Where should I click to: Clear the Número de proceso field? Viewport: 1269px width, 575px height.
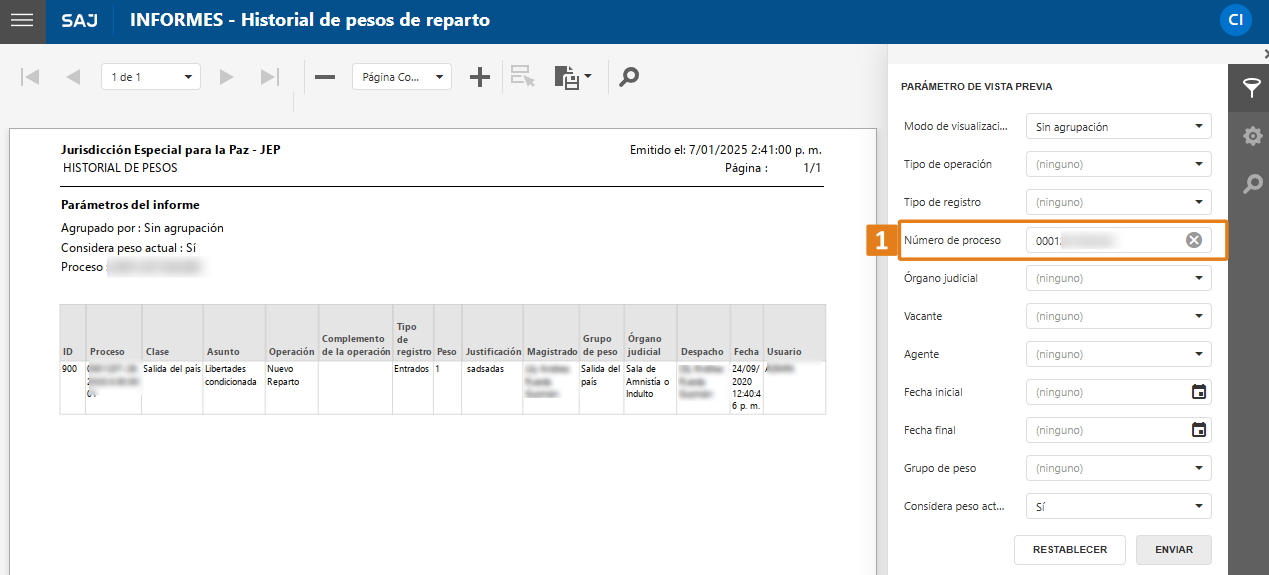(x=1194, y=240)
